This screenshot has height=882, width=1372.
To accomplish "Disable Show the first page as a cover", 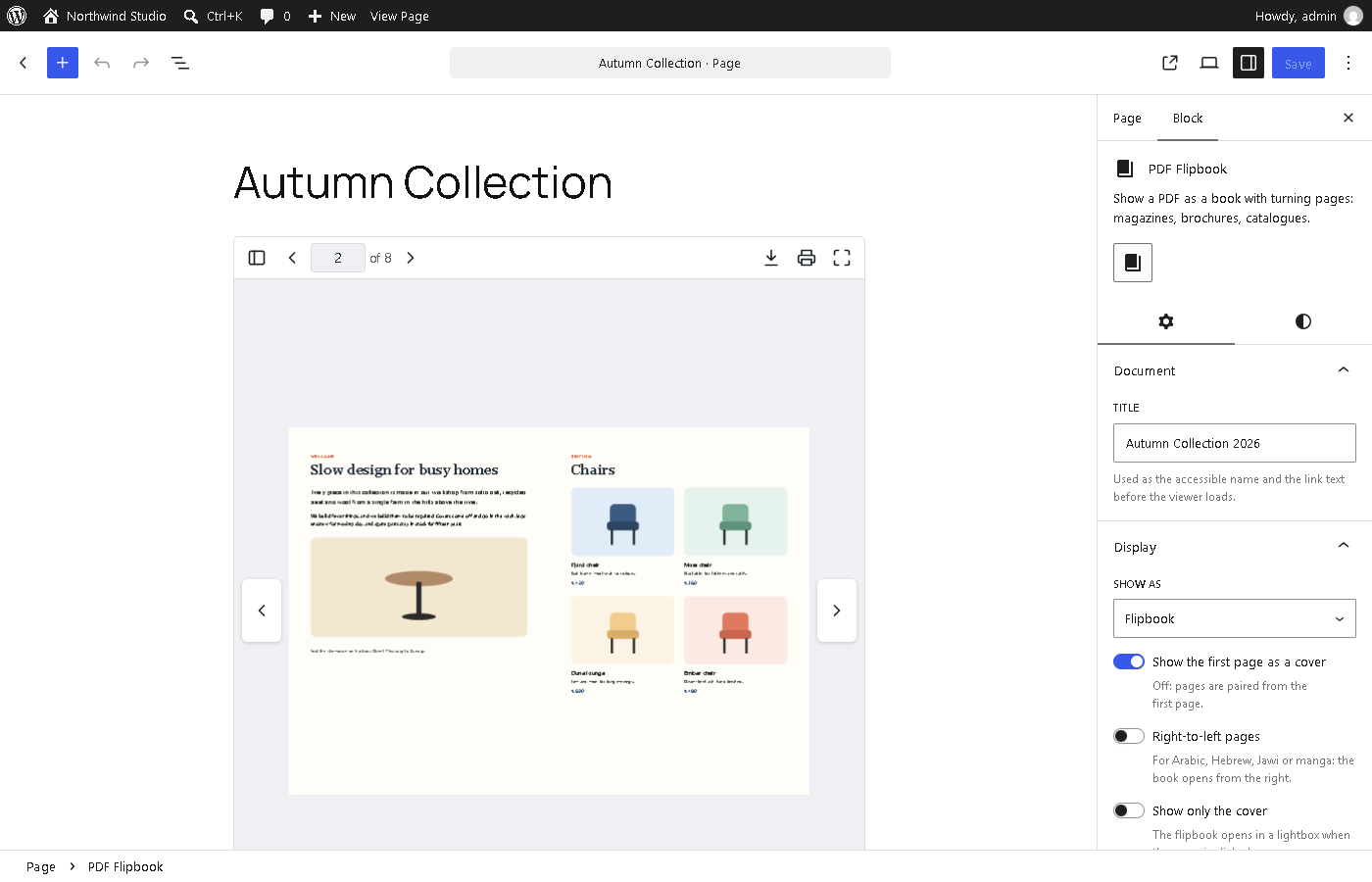I will 1129,661.
